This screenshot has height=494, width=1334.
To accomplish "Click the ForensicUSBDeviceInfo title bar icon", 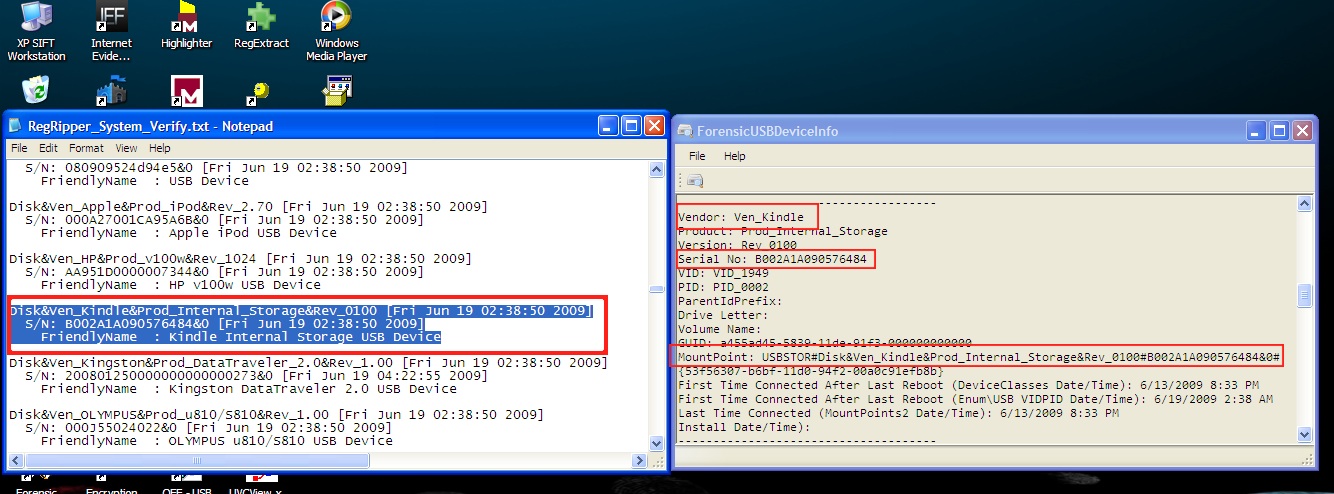I will pos(684,131).
